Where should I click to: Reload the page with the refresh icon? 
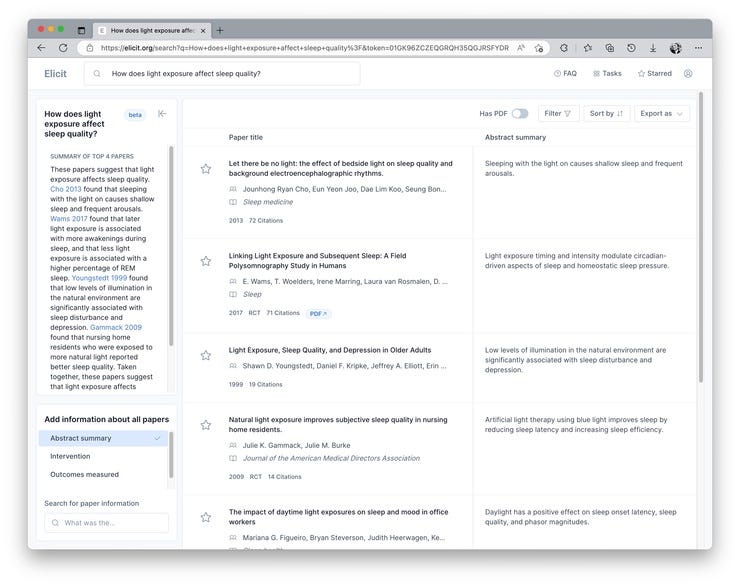63,48
